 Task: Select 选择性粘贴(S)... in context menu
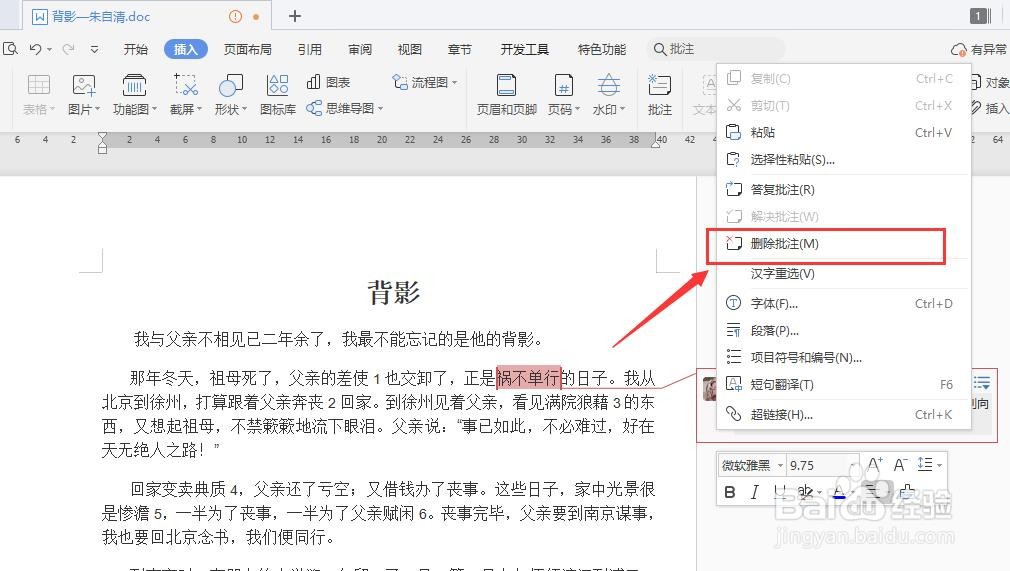844,159
